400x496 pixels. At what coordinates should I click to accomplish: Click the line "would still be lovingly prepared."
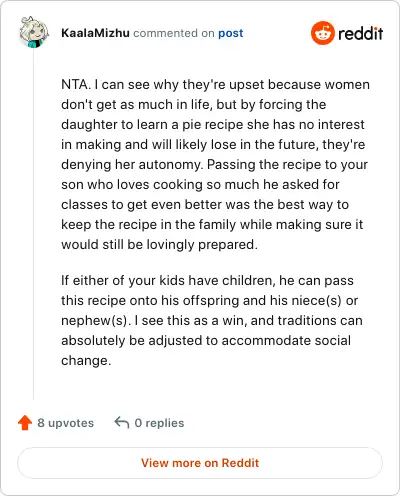(159, 244)
